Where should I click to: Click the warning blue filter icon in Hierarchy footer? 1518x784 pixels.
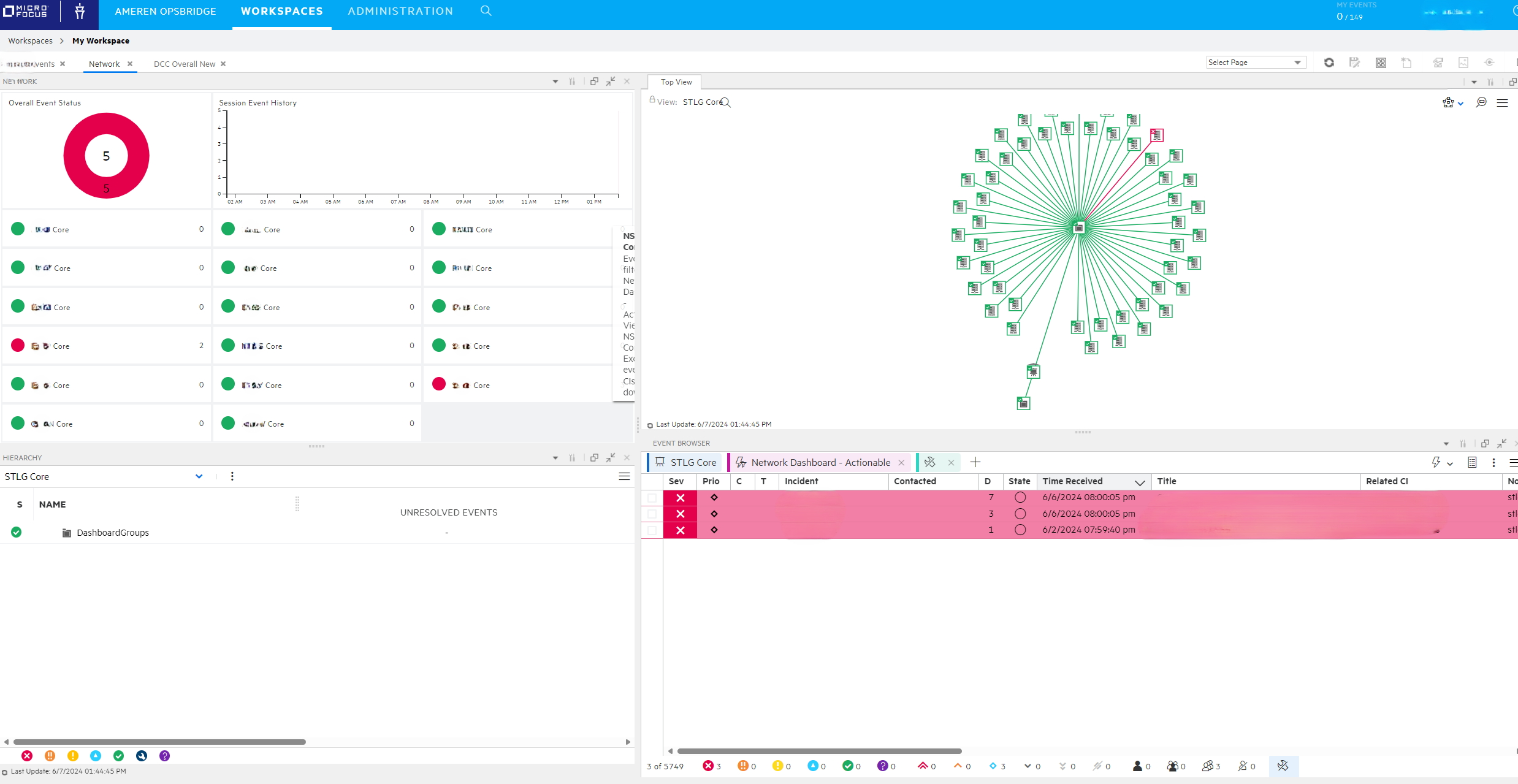[x=96, y=756]
